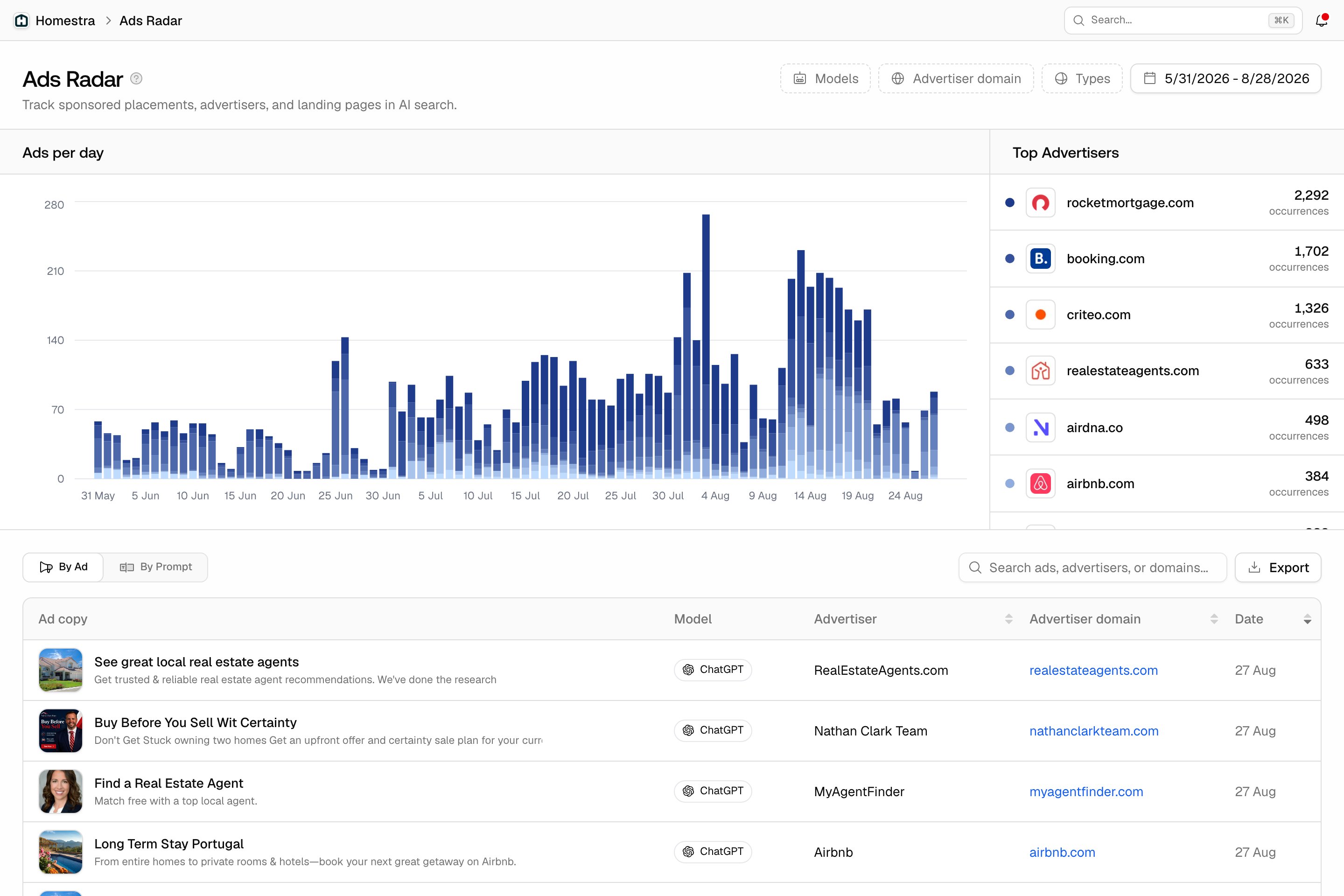Click the airbnb.com logo icon
Screen dimensions: 1344x896
[1040, 483]
